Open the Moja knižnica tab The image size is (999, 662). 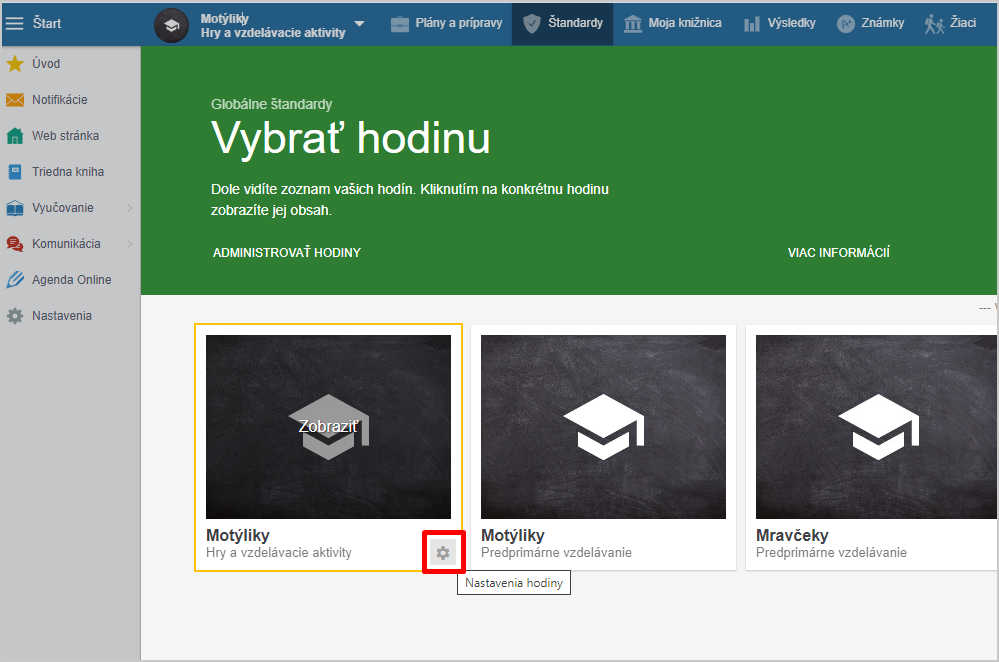(672, 24)
